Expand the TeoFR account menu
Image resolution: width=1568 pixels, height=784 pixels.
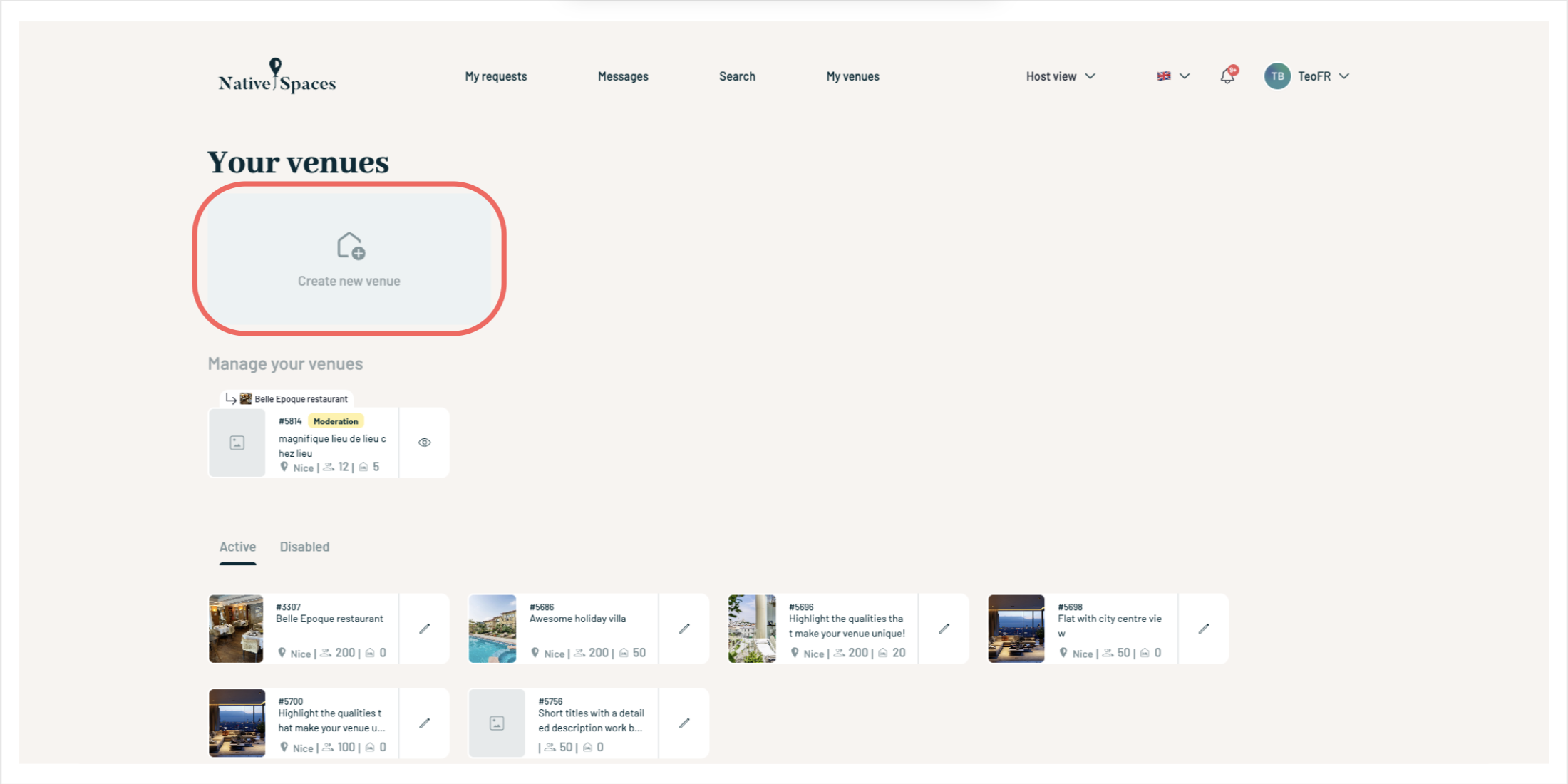[1324, 76]
